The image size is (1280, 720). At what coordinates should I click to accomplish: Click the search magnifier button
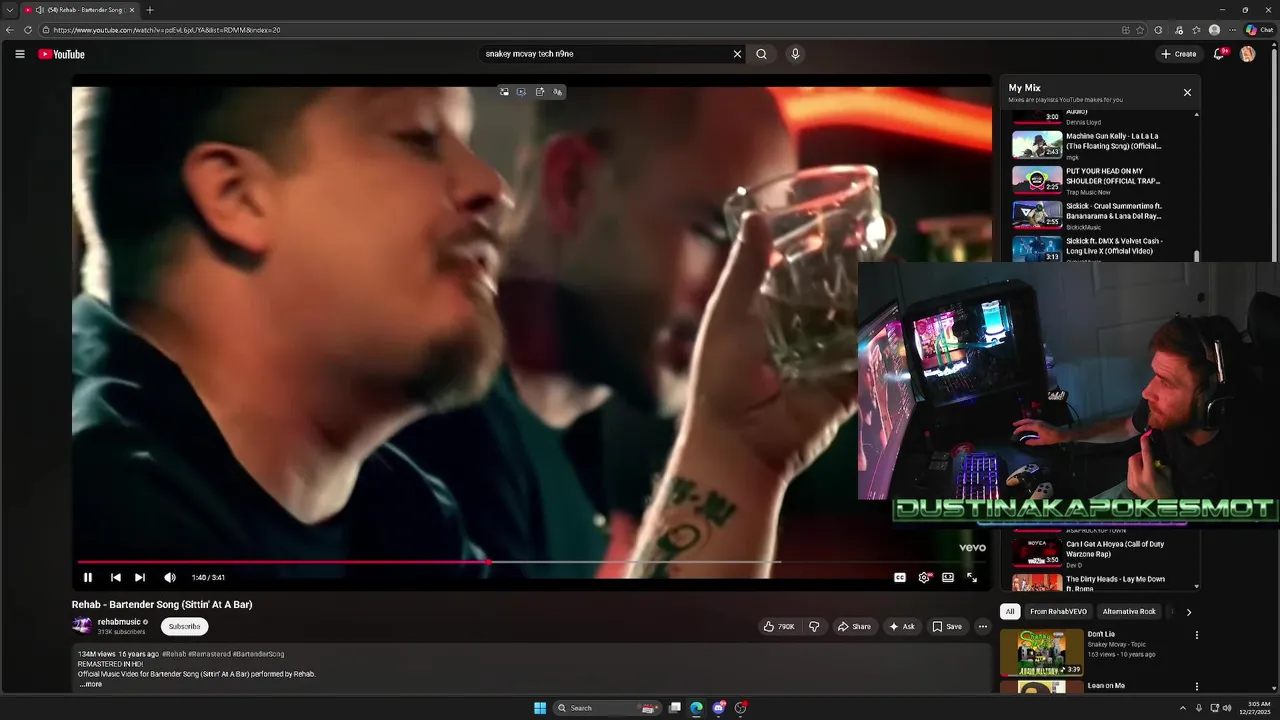click(761, 54)
